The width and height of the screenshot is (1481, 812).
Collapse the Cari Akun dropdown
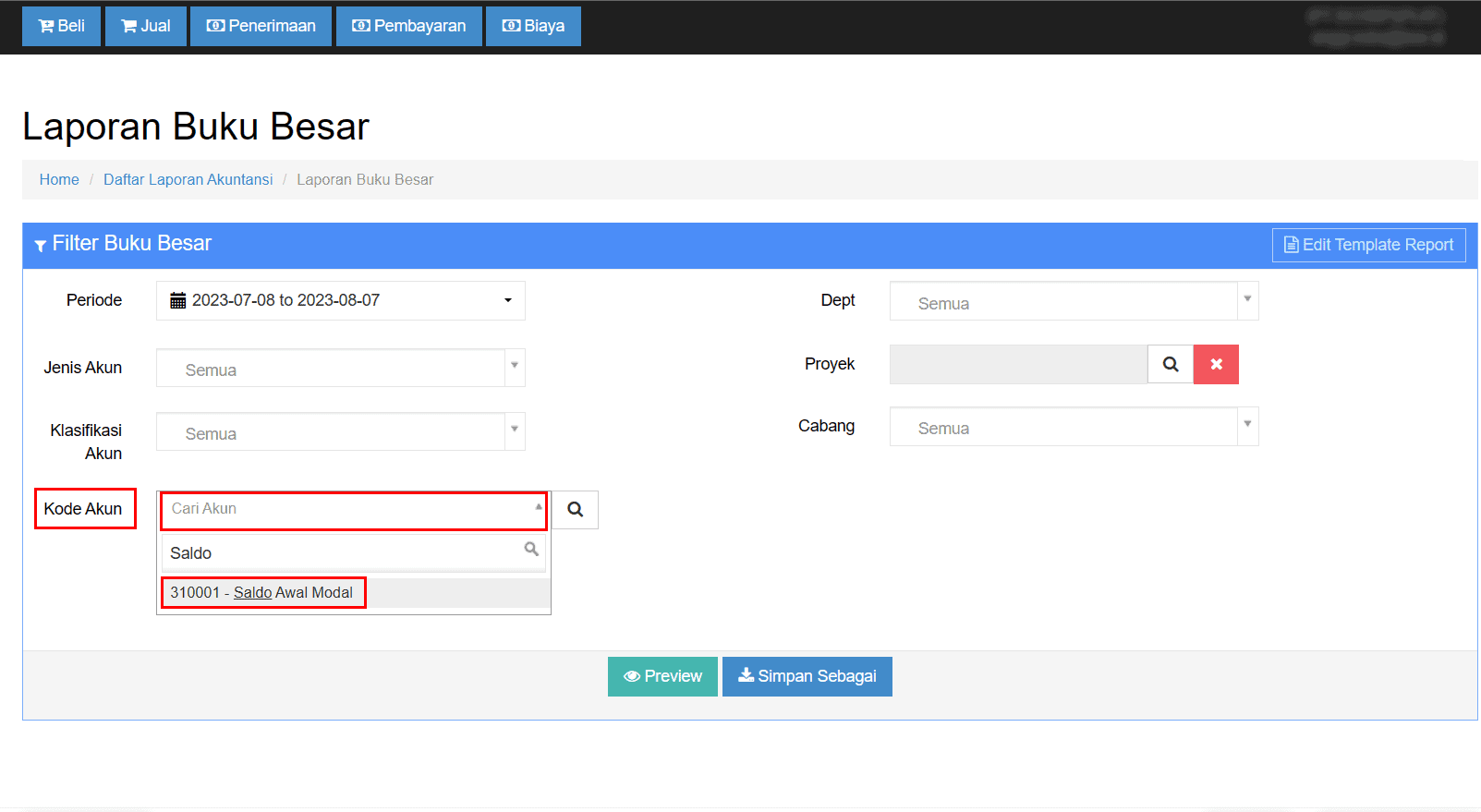[x=538, y=508]
